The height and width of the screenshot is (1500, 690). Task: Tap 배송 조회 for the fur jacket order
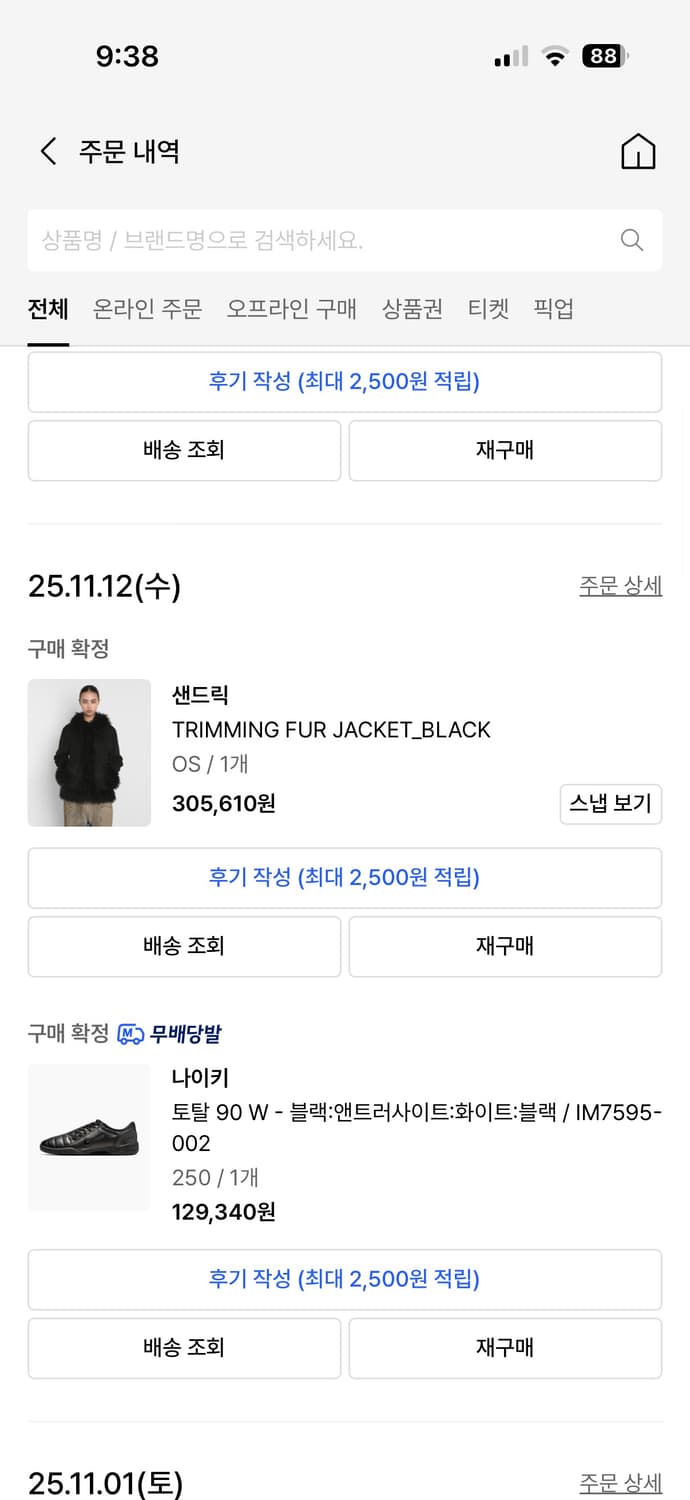(184, 946)
